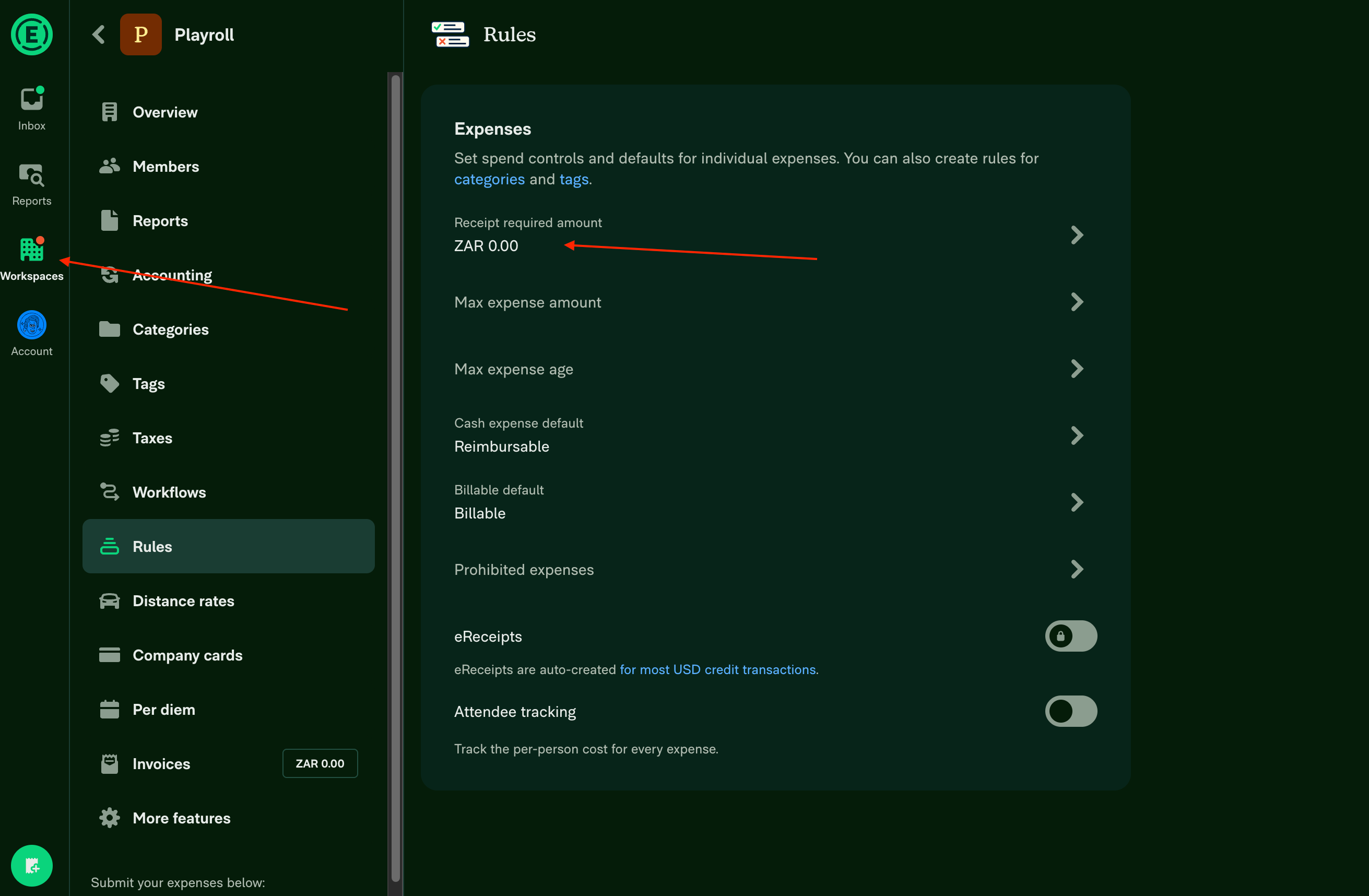Open the Members menu item
Screen dimensions: 1369x896
(228, 166)
